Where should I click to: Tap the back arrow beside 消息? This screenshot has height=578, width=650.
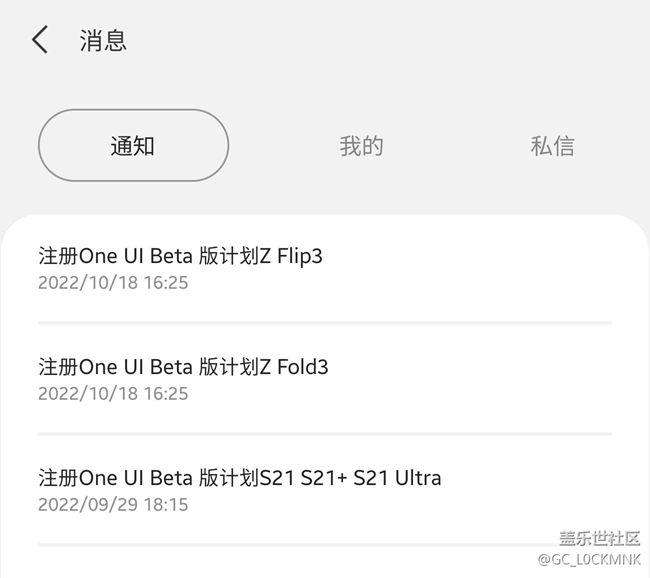(x=40, y=40)
